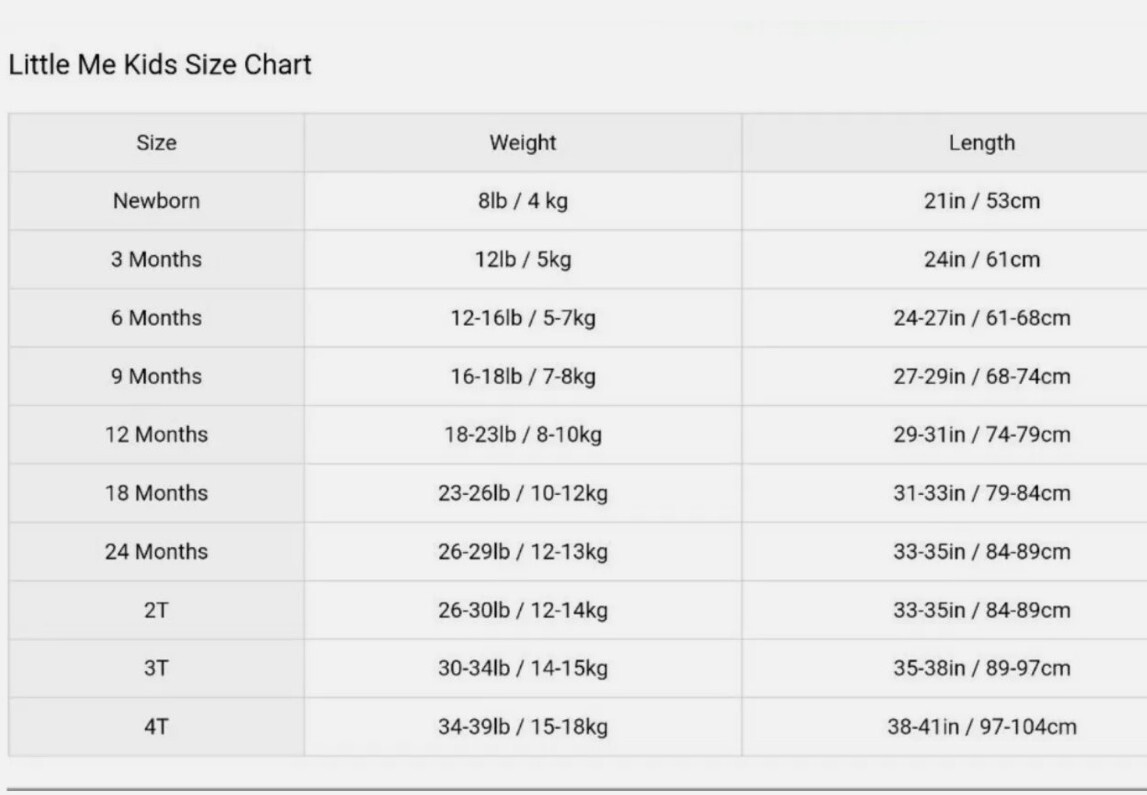Select the 29-31in / 74-79cm length cell
Image resolution: width=1147 pixels, height=795 pixels.
point(981,435)
